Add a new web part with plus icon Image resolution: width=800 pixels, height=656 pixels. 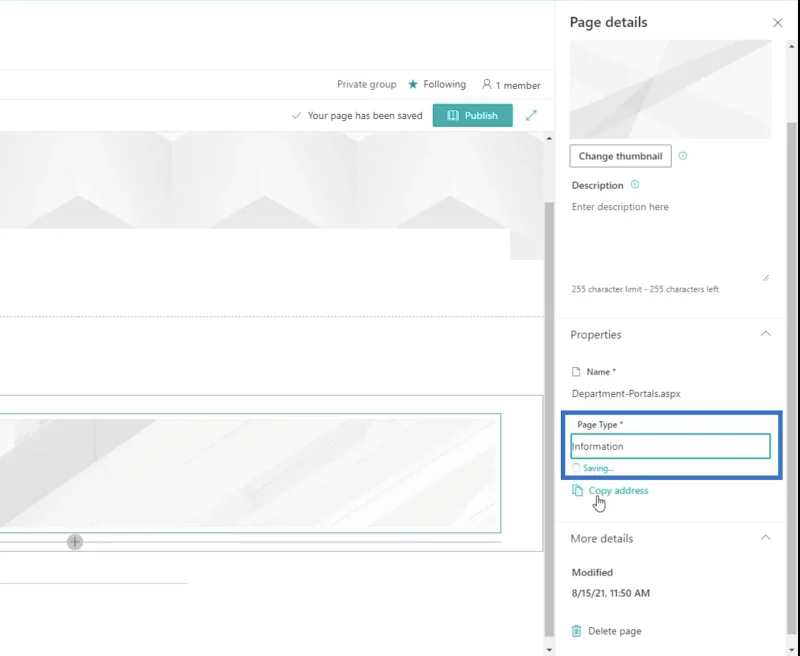point(75,542)
